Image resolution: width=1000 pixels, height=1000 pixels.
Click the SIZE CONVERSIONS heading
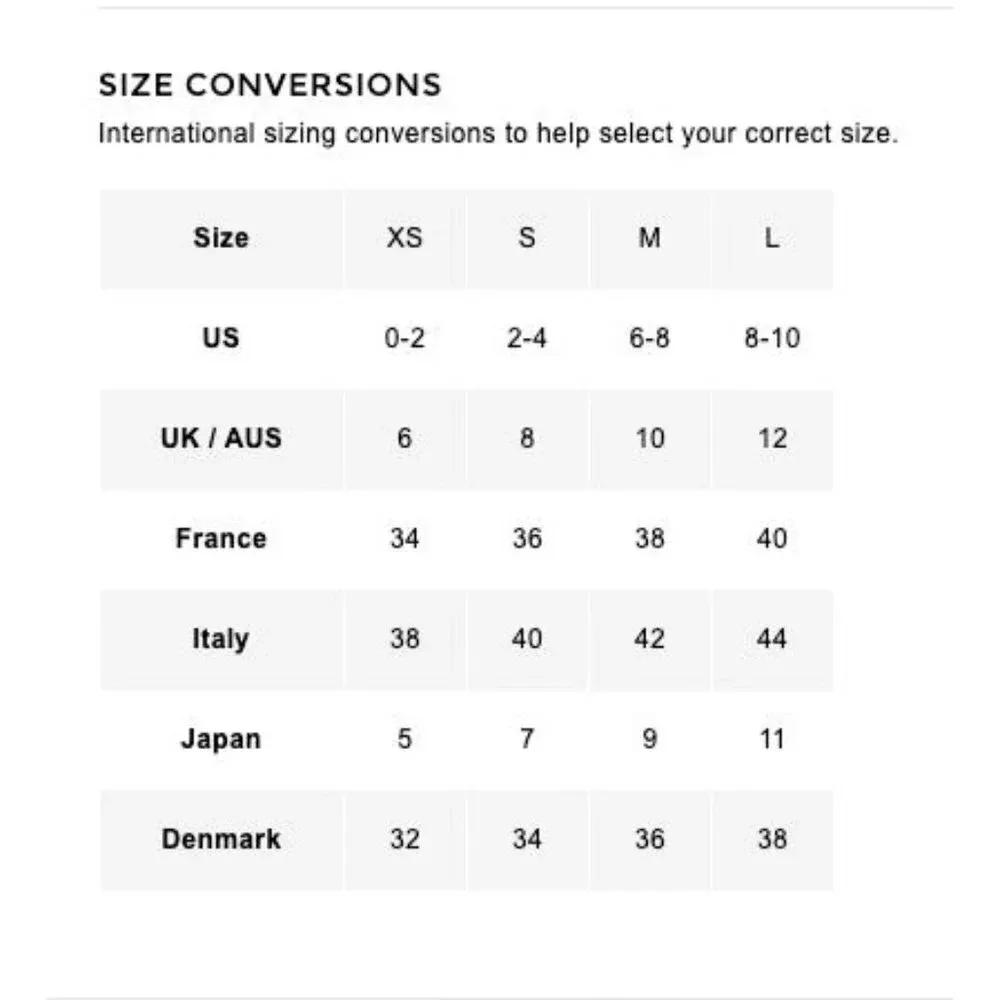(270, 85)
